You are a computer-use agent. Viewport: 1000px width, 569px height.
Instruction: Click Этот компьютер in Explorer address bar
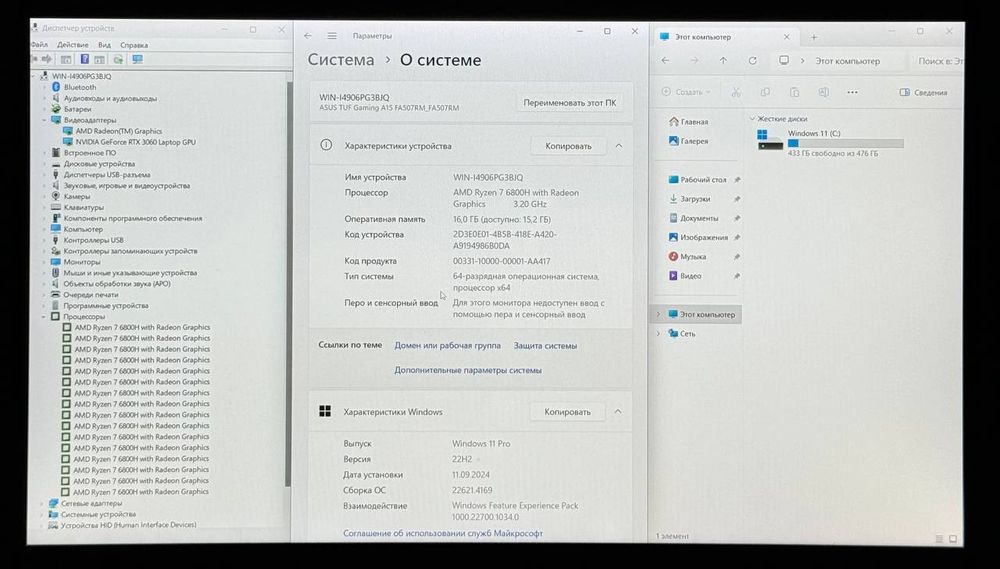(x=847, y=61)
